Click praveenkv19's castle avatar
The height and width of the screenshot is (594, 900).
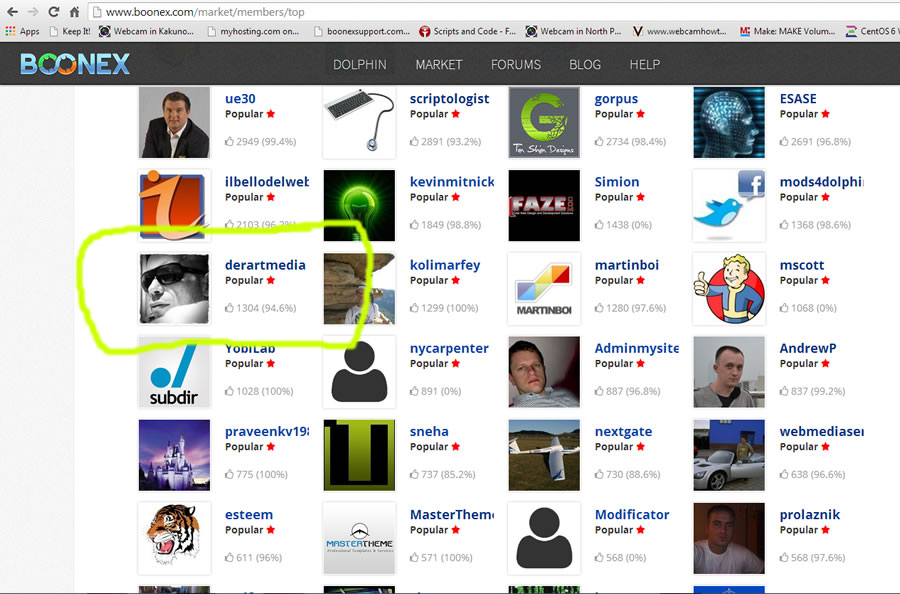[x=174, y=455]
